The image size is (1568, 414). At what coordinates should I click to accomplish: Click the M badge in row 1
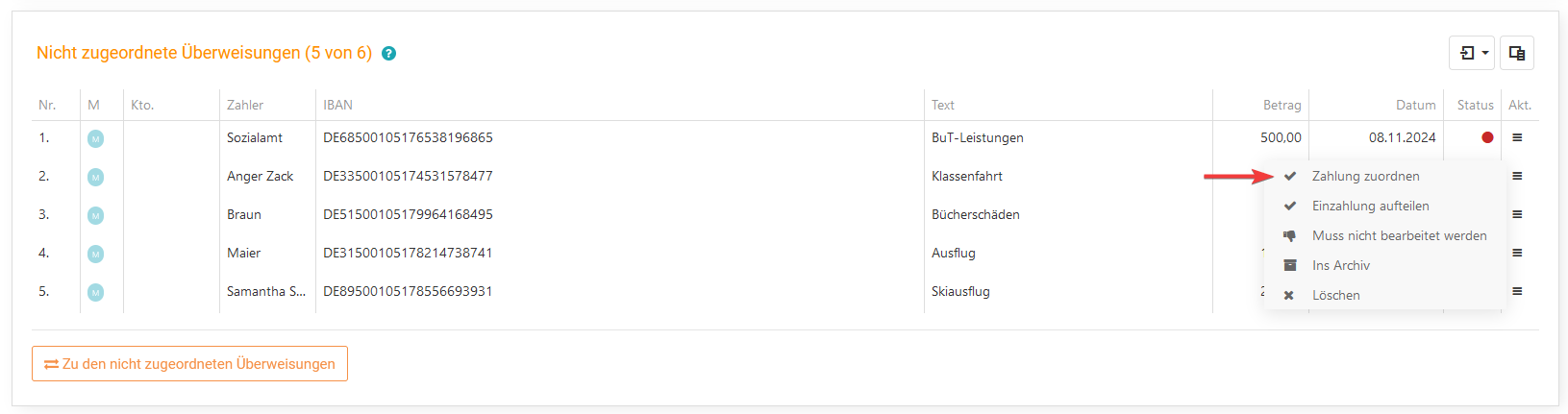point(95,138)
